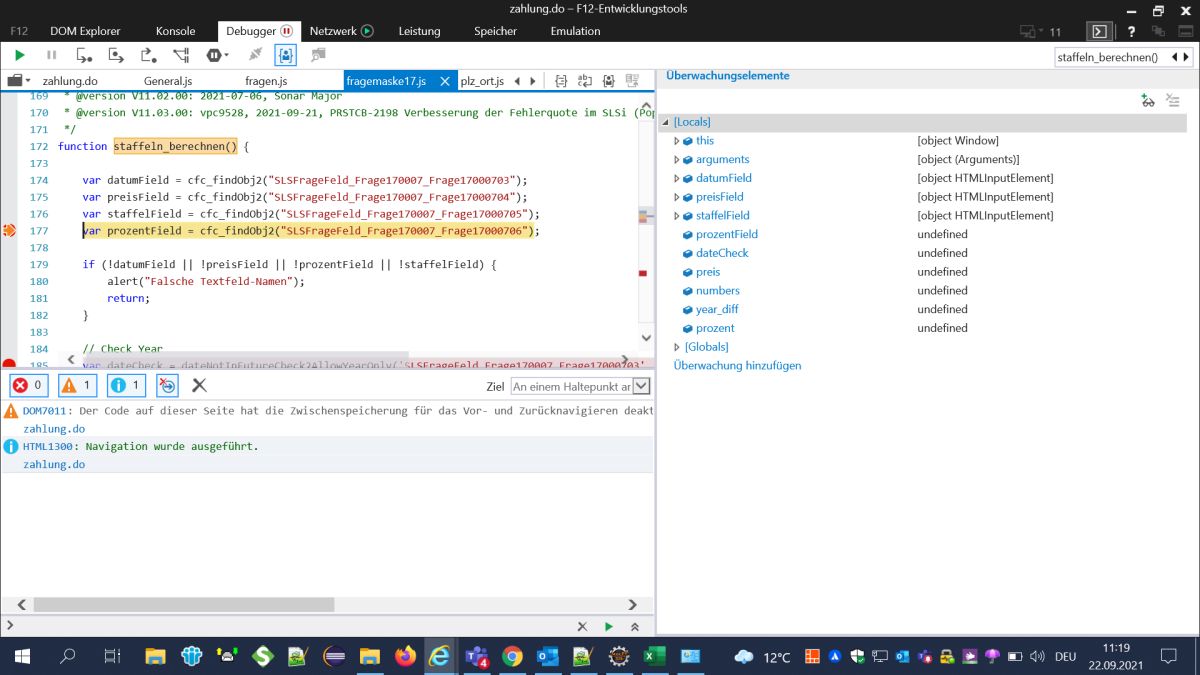Switch to the plz_ort.js file tab
This screenshot has width=1200, height=675.
coord(482,81)
